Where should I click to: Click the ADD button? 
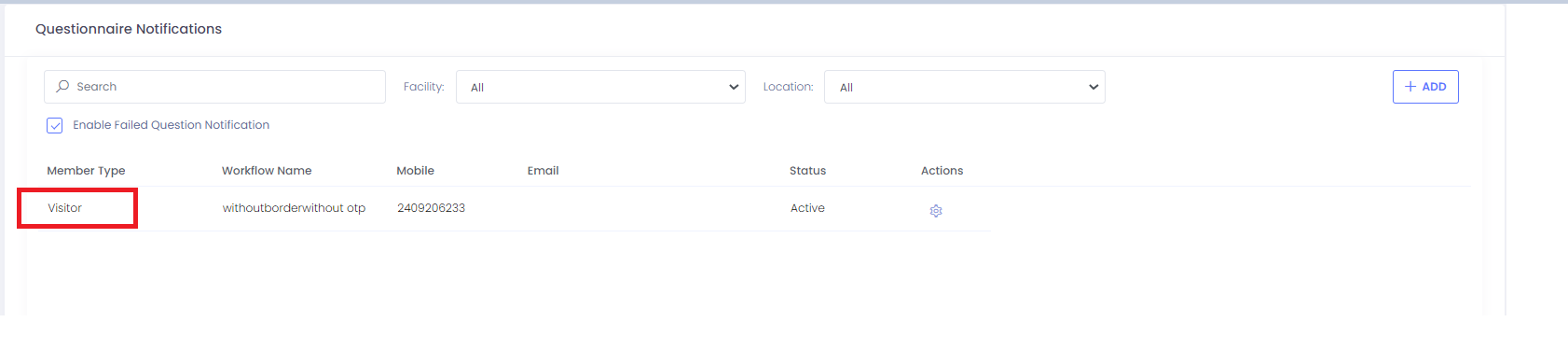click(1425, 87)
